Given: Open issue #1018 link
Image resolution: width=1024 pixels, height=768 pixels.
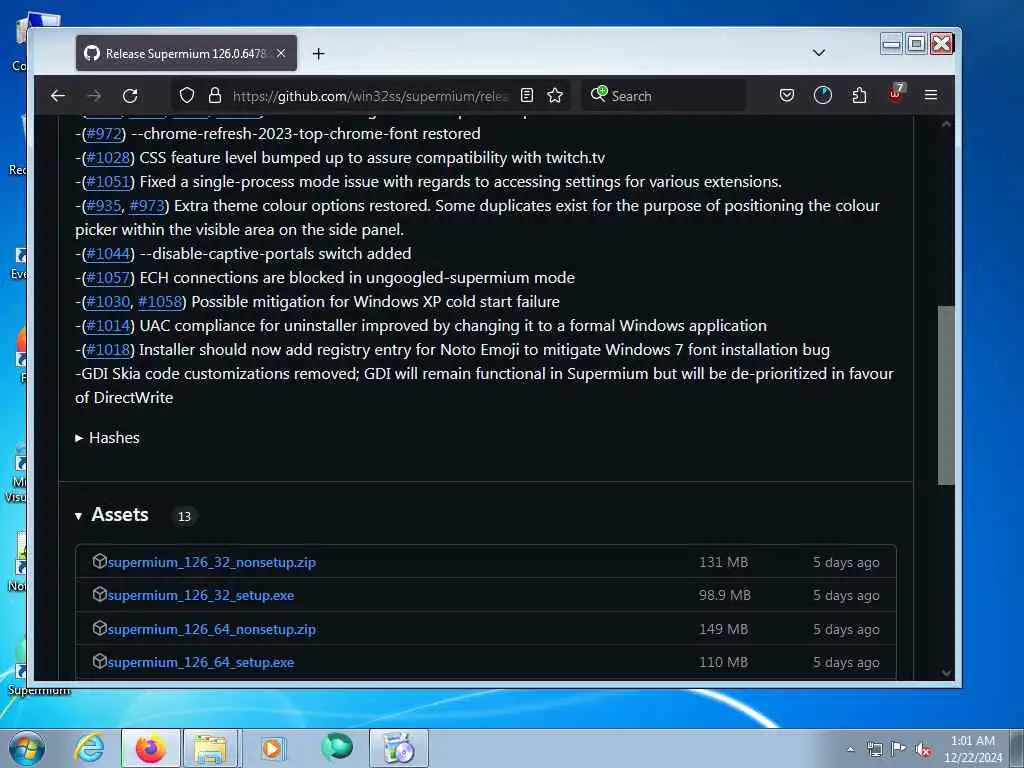Looking at the screenshot, I should (x=108, y=350).
